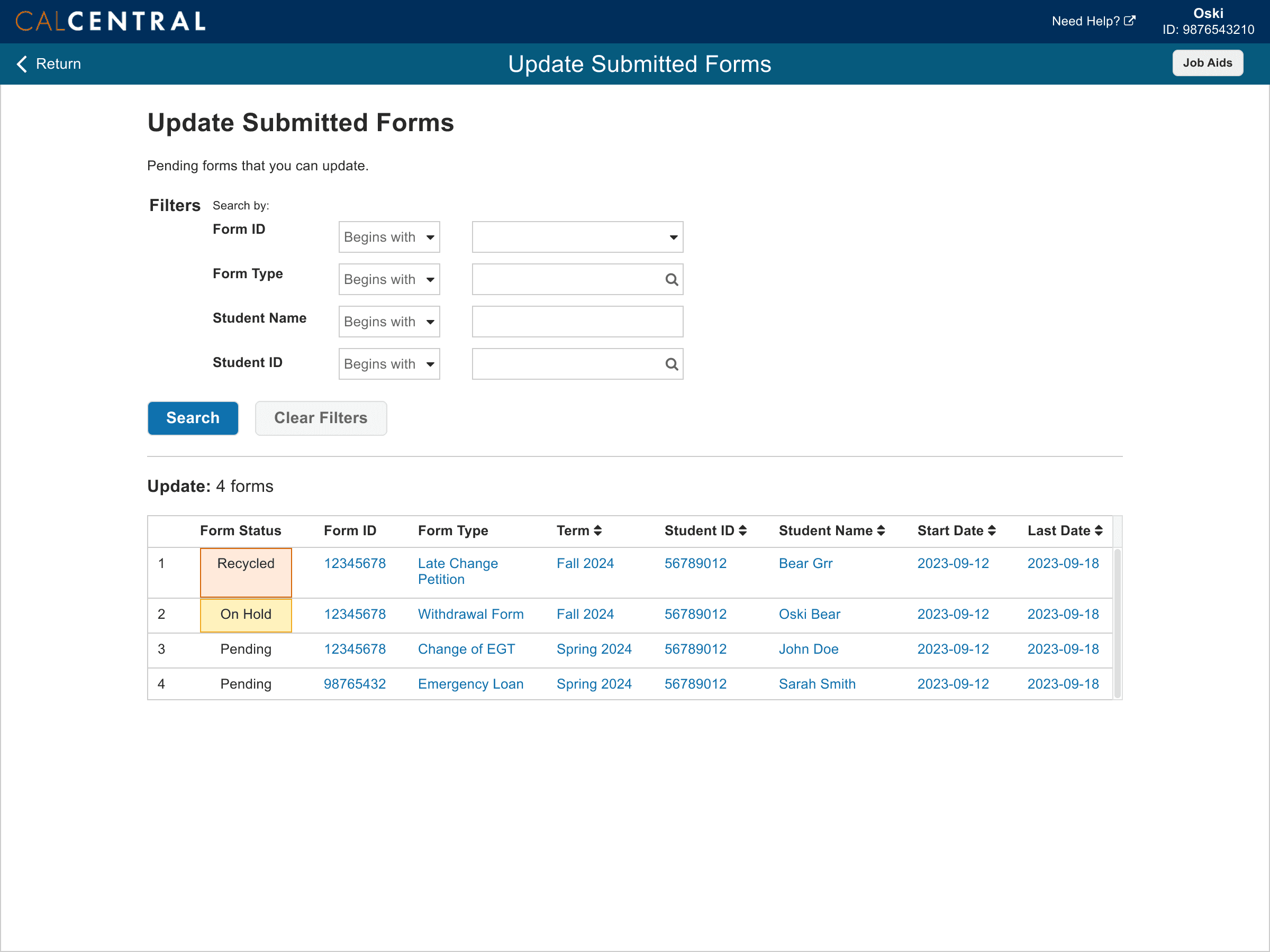Click into the Student Name text field
The image size is (1270, 952).
point(577,322)
